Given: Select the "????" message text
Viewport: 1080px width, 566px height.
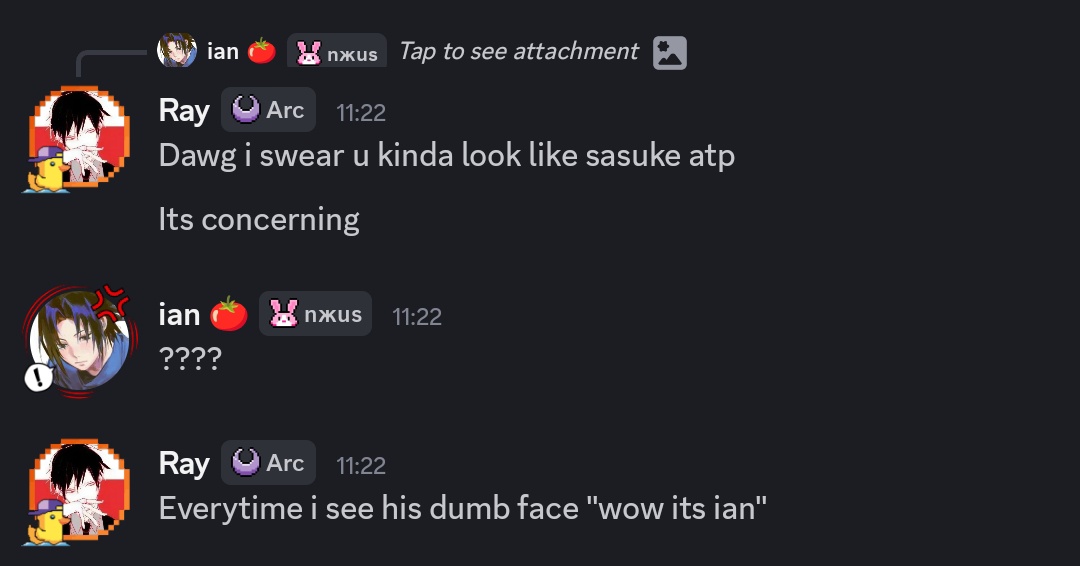Looking at the screenshot, I should tap(189, 358).
